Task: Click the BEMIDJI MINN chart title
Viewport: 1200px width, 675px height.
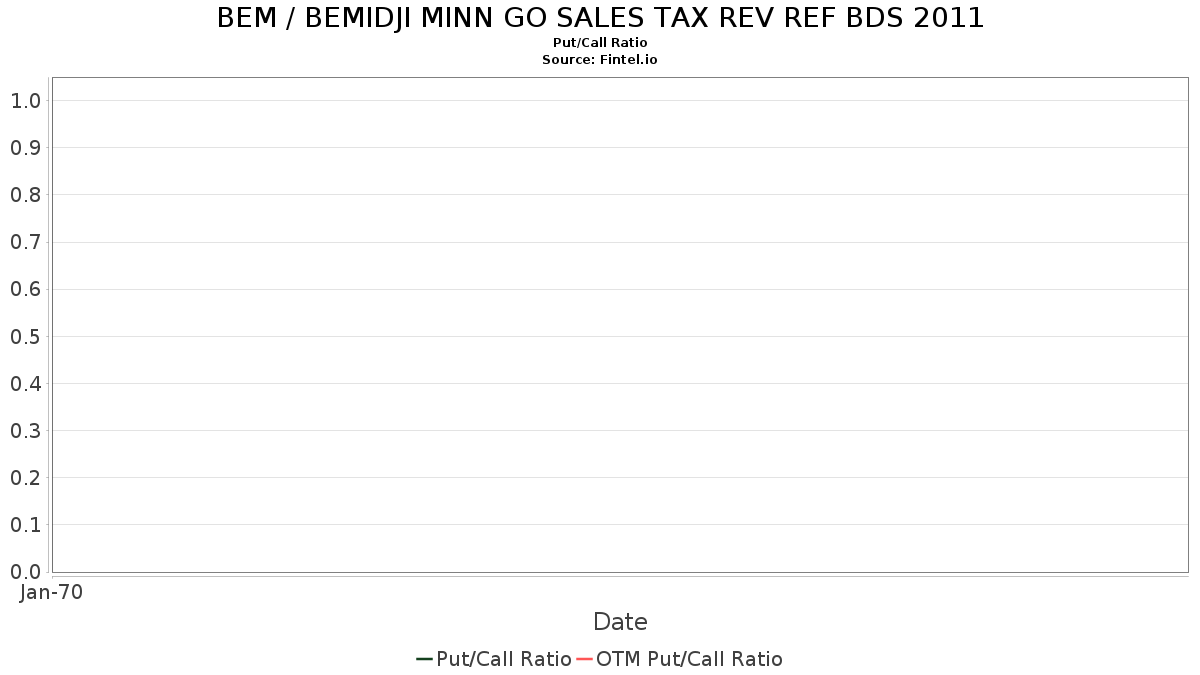Action: point(600,18)
